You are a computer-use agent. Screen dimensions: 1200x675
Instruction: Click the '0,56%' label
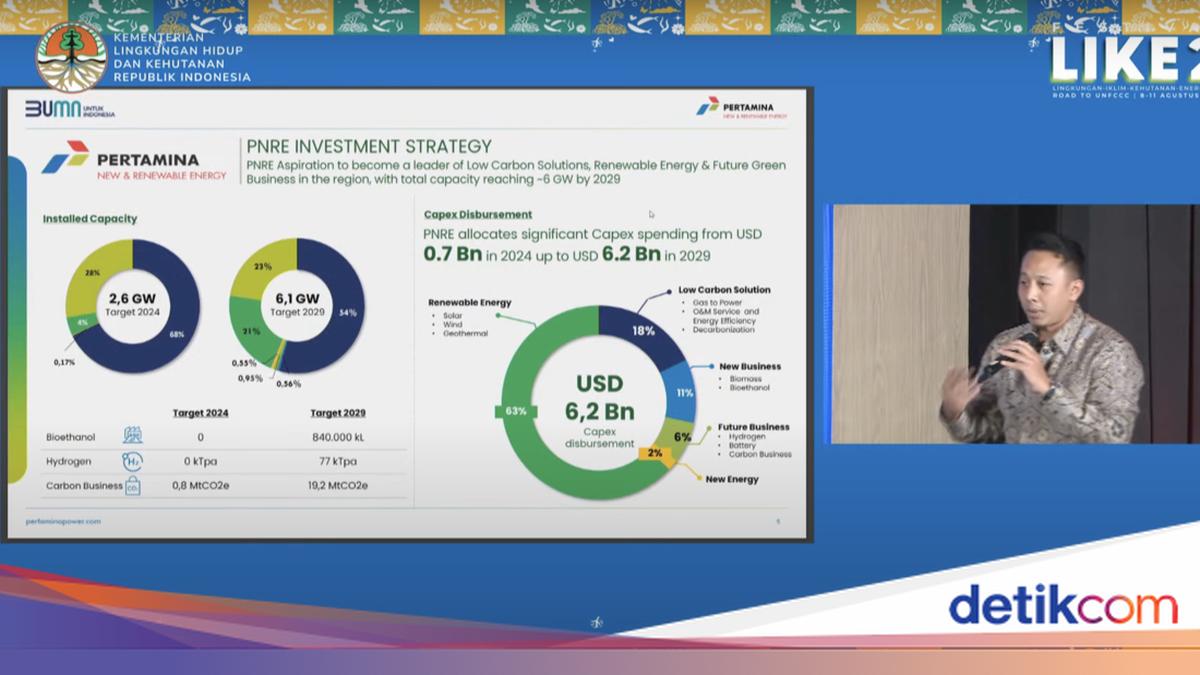coord(288,383)
